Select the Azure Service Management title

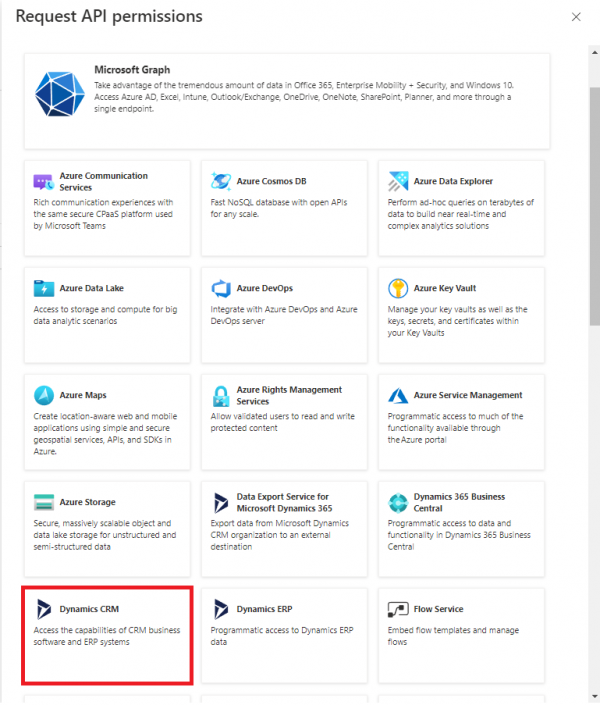point(468,395)
